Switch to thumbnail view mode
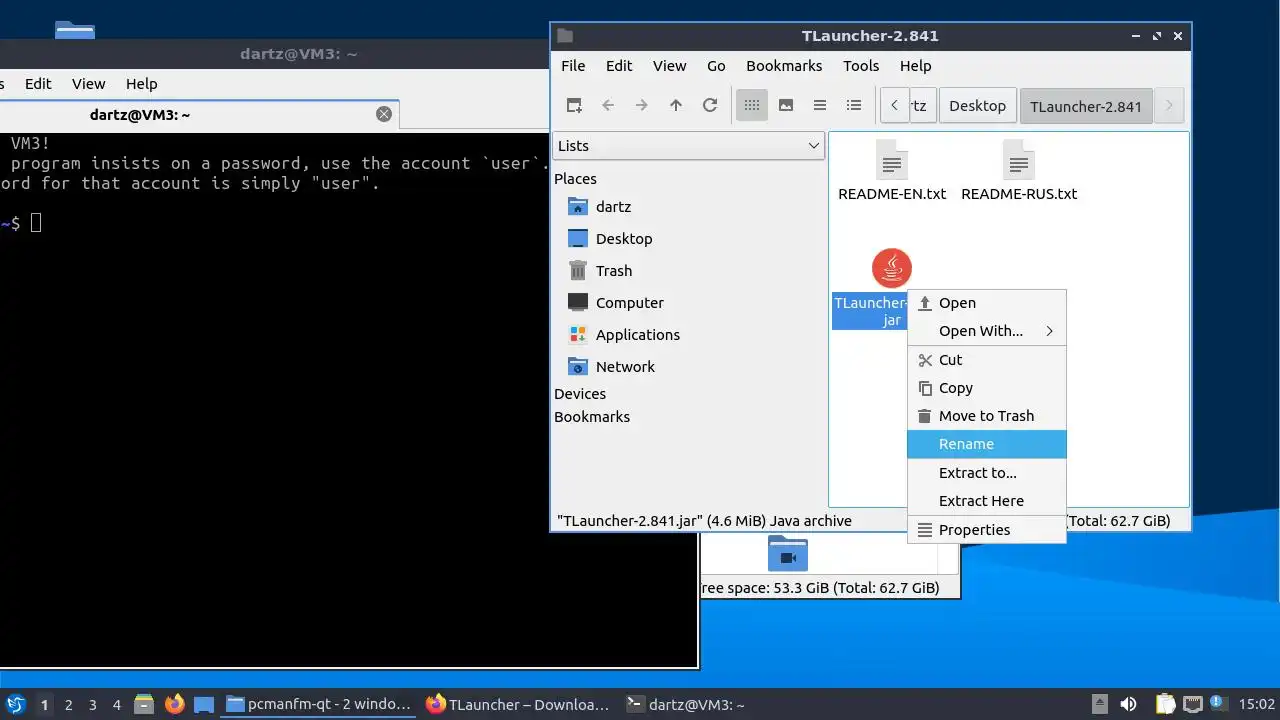 click(786, 105)
